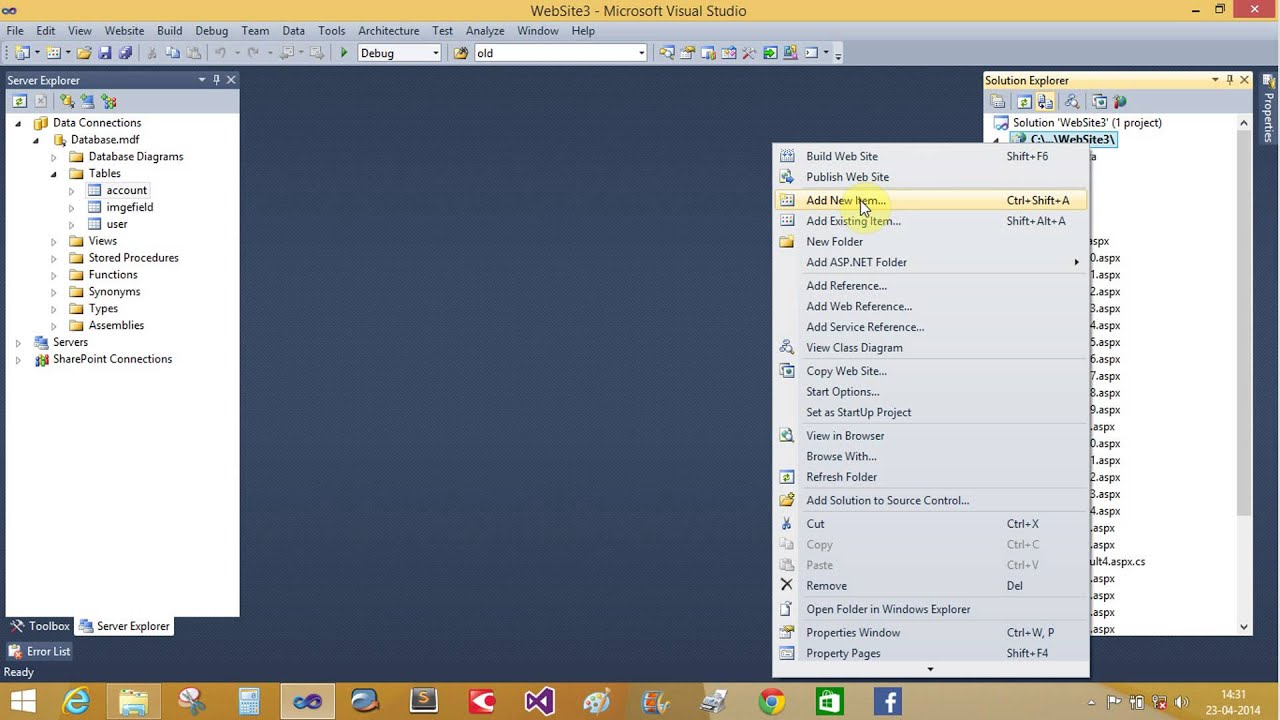Image resolution: width=1280 pixels, height=720 pixels.
Task: Open Server Explorer window position dropdown arrow
Action: pyautogui.click(x=202, y=80)
